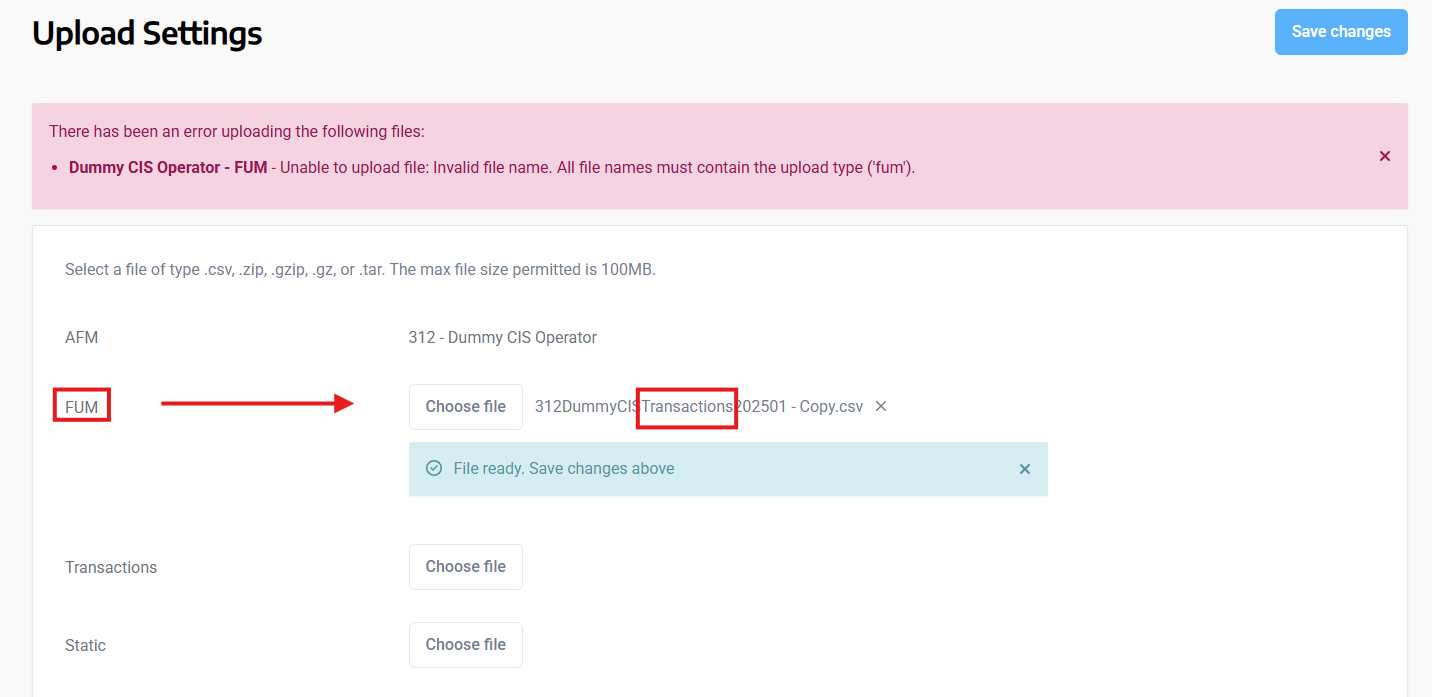Choose a file for the Static upload

pyautogui.click(x=466, y=645)
